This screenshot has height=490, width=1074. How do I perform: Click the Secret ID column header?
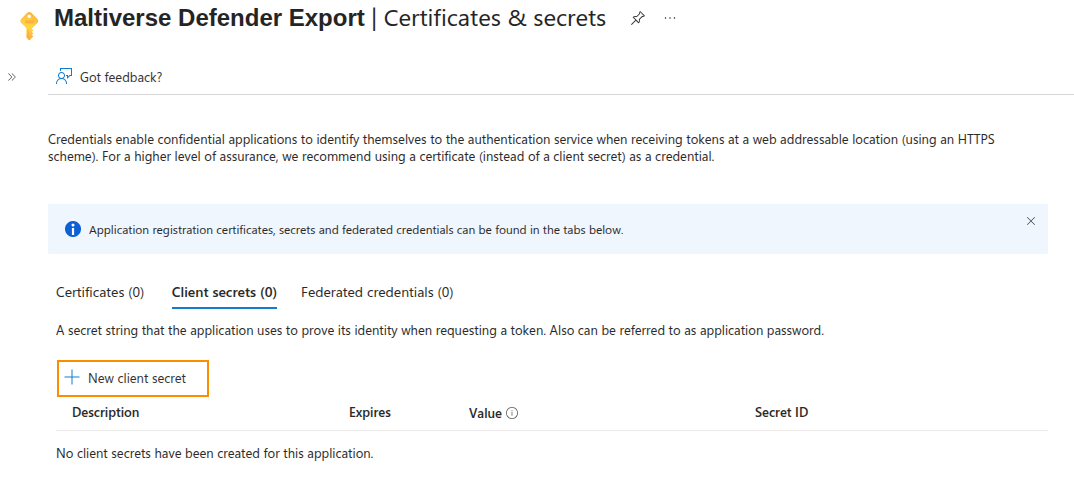point(781,413)
